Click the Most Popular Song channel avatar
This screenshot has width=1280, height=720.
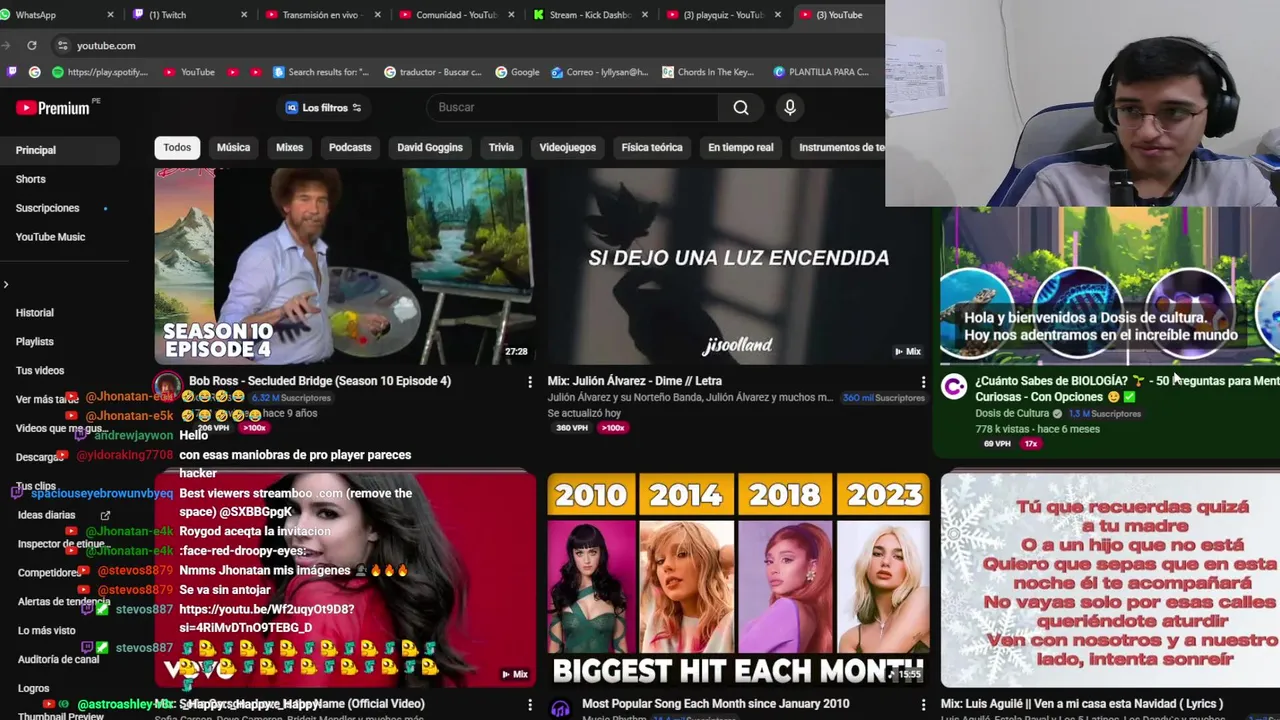(x=561, y=708)
